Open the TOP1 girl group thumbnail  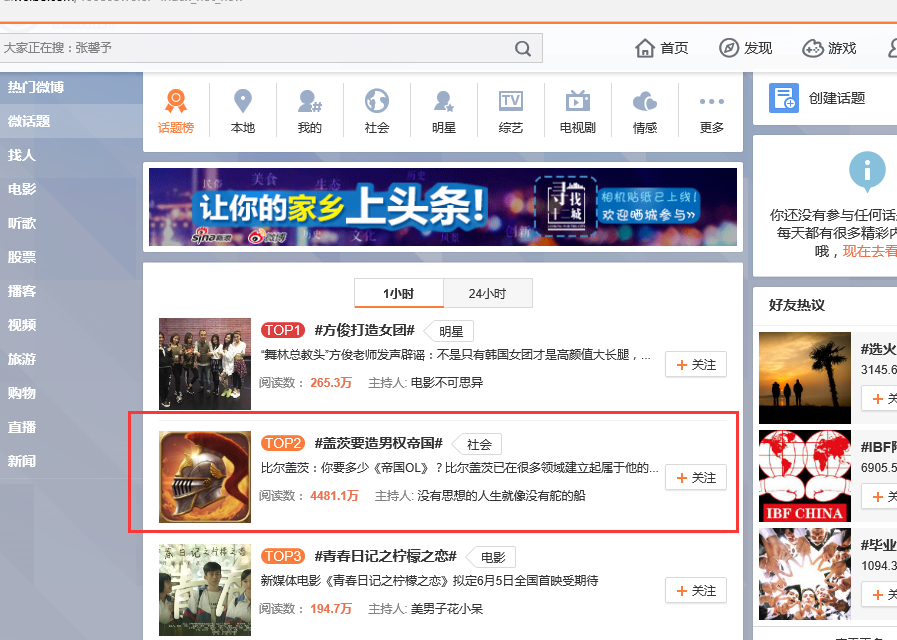click(205, 364)
